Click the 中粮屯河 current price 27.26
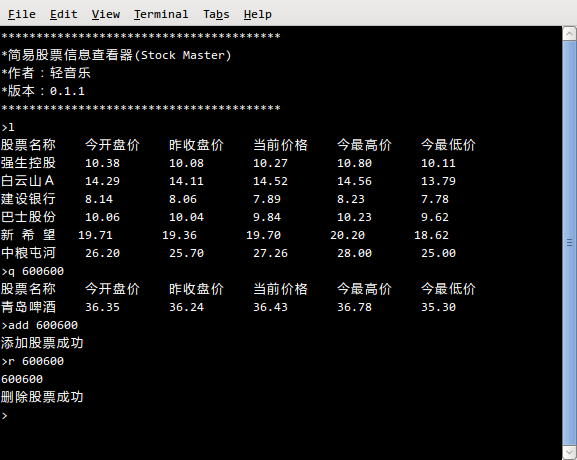The width and height of the screenshot is (577, 460). pyautogui.click(x=270, y=253)
